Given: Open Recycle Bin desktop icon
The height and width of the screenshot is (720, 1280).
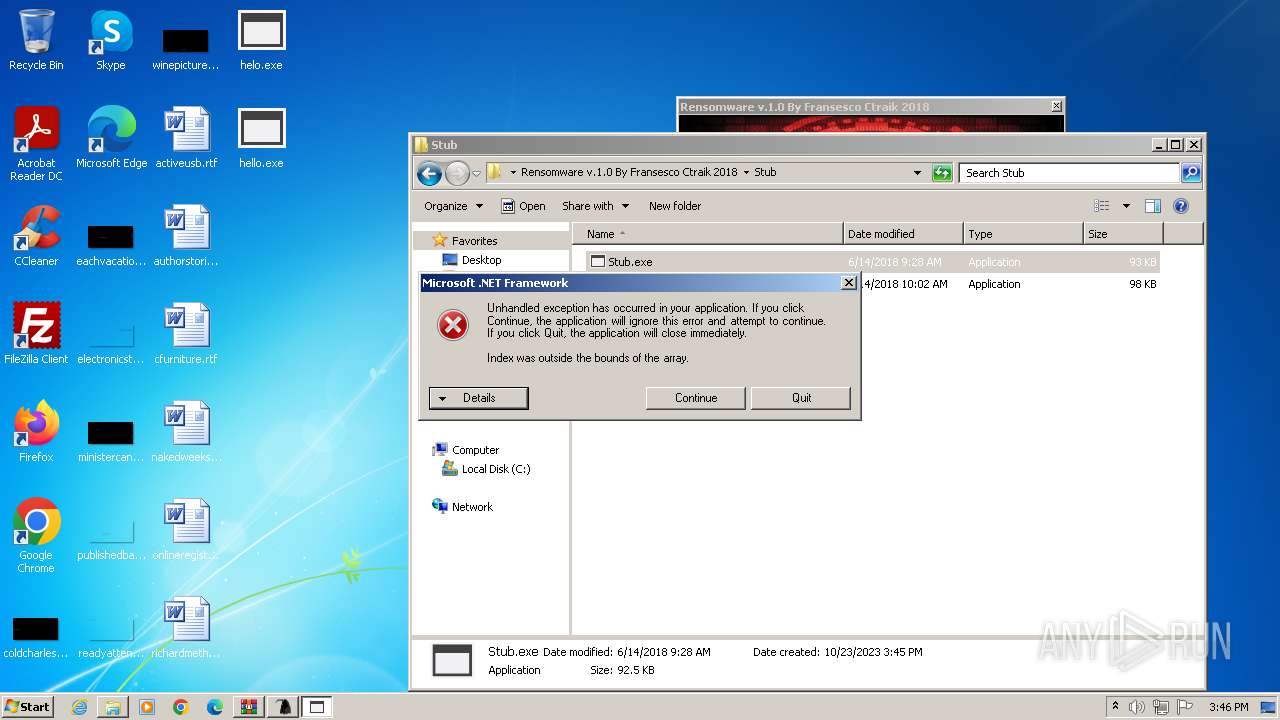Looking at the screenshot, I should (36, 41).
